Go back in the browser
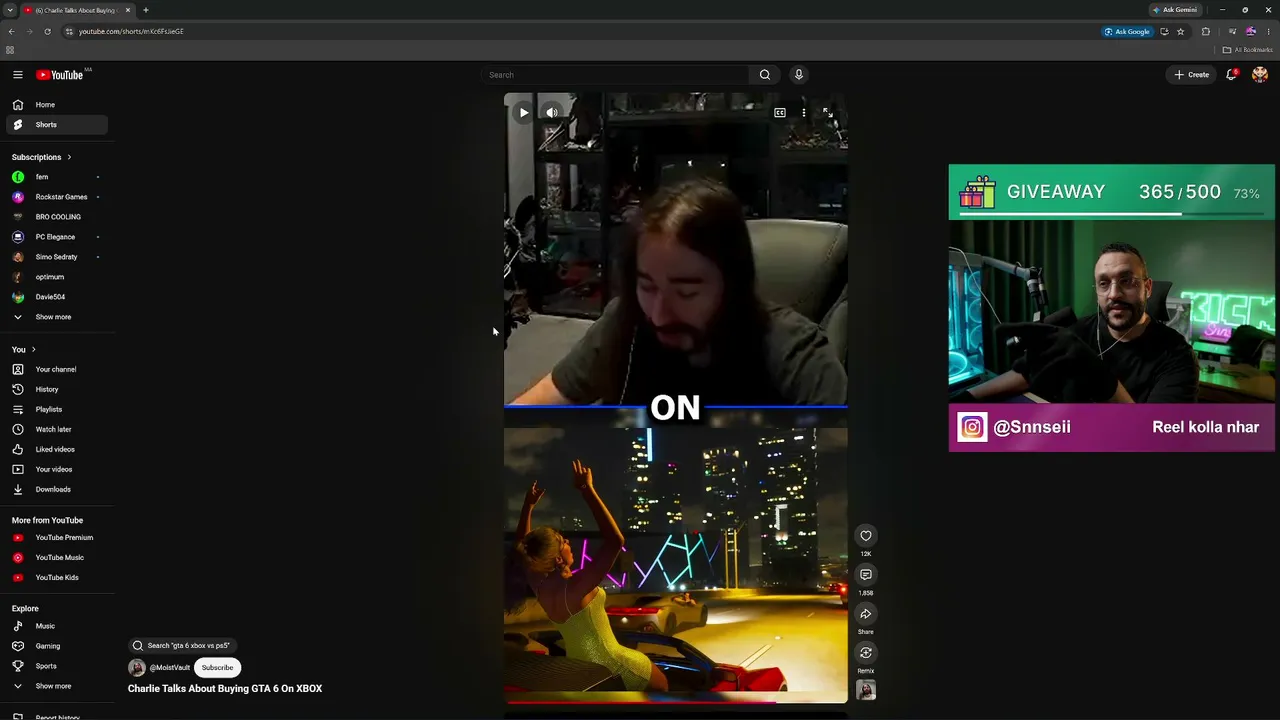Screen dimensions: 1280x720 11,31
